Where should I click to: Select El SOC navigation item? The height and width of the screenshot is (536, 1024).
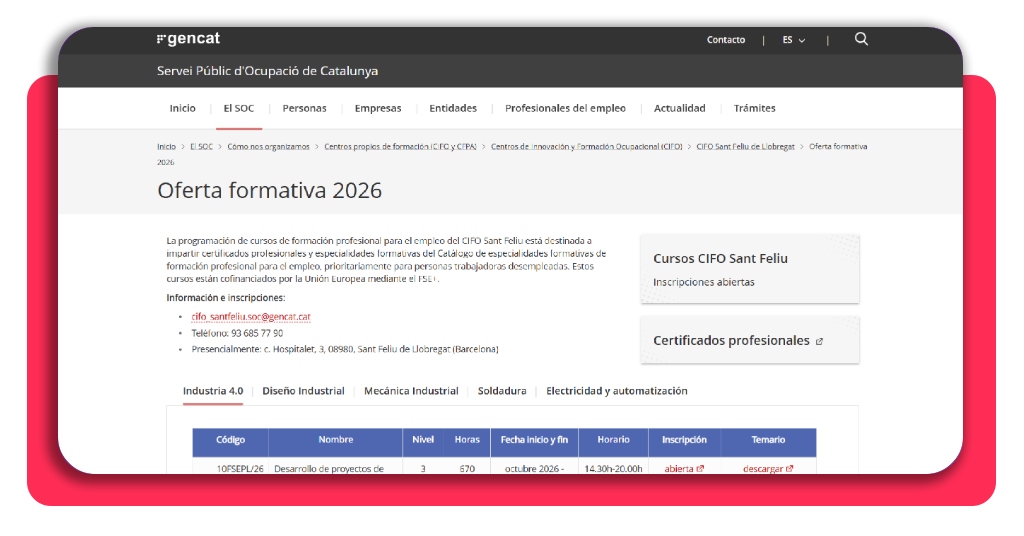[x=238, y=108]
